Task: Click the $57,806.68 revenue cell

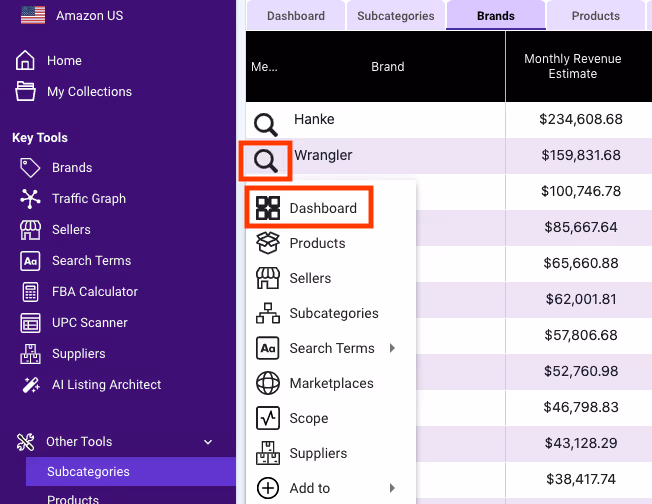Action: pyautogui.click(x=581, y=335)
